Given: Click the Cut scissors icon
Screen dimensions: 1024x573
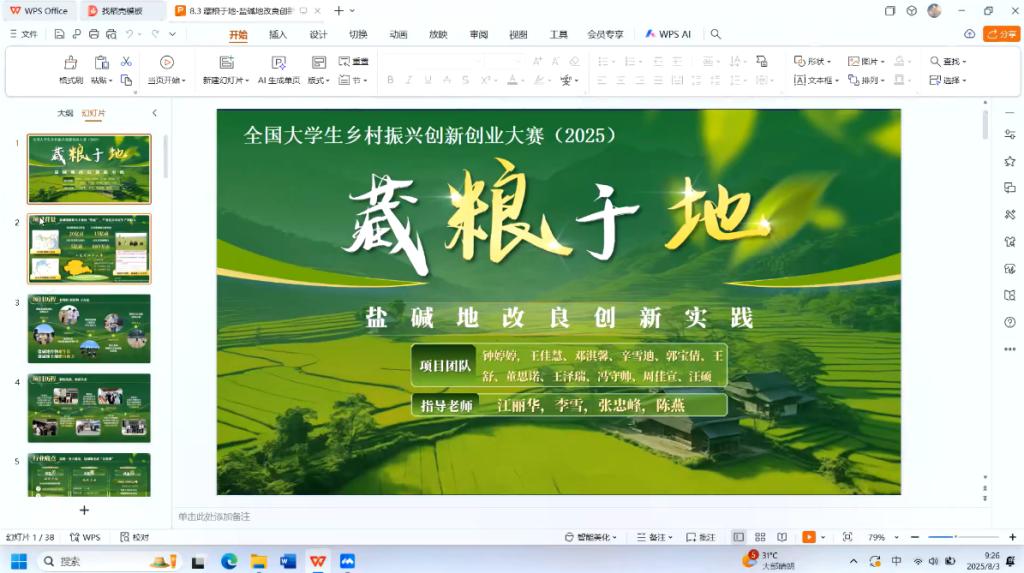Looking at the screenshot, I should (126, 62).
